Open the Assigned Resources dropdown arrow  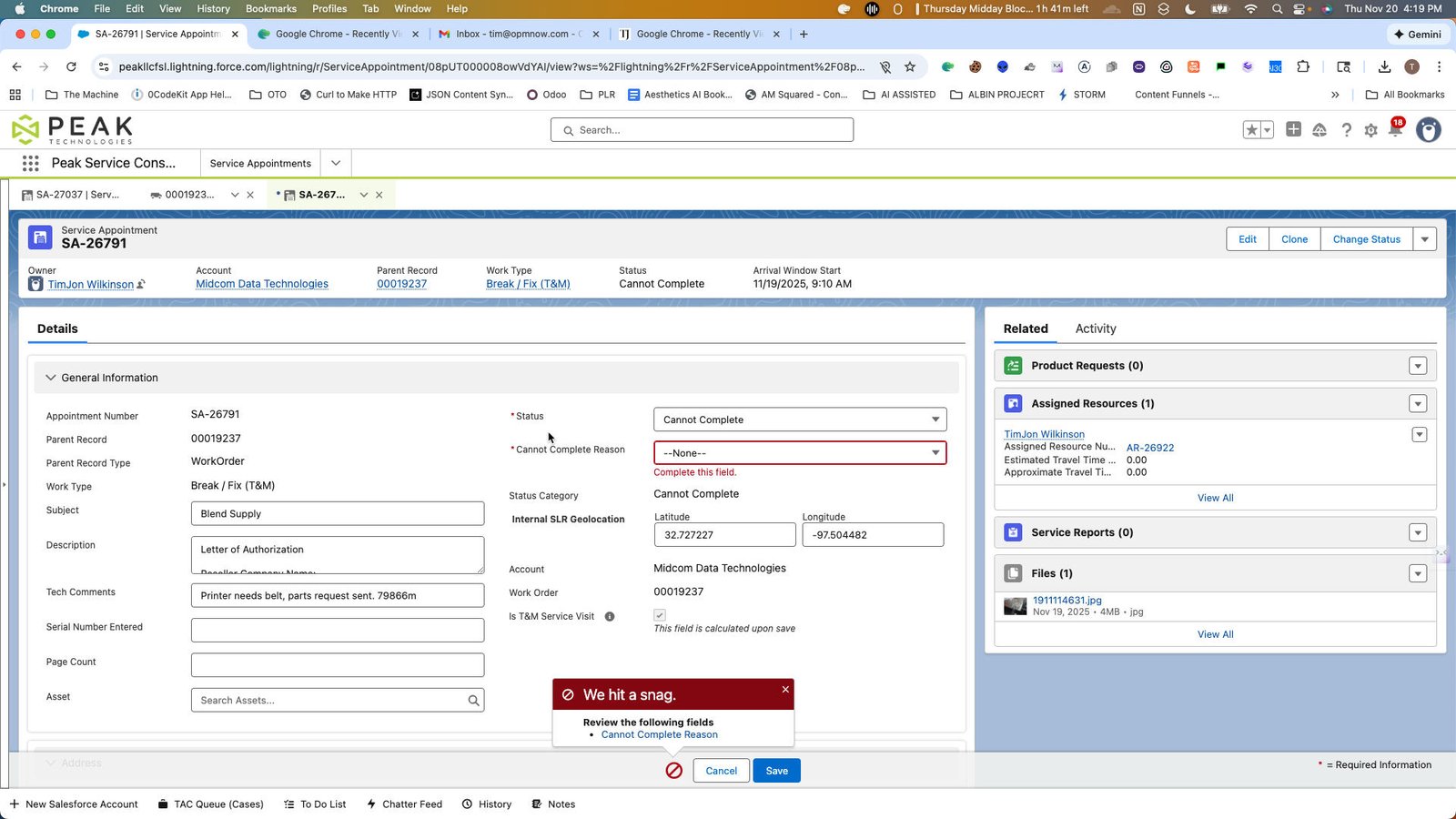1418,404
